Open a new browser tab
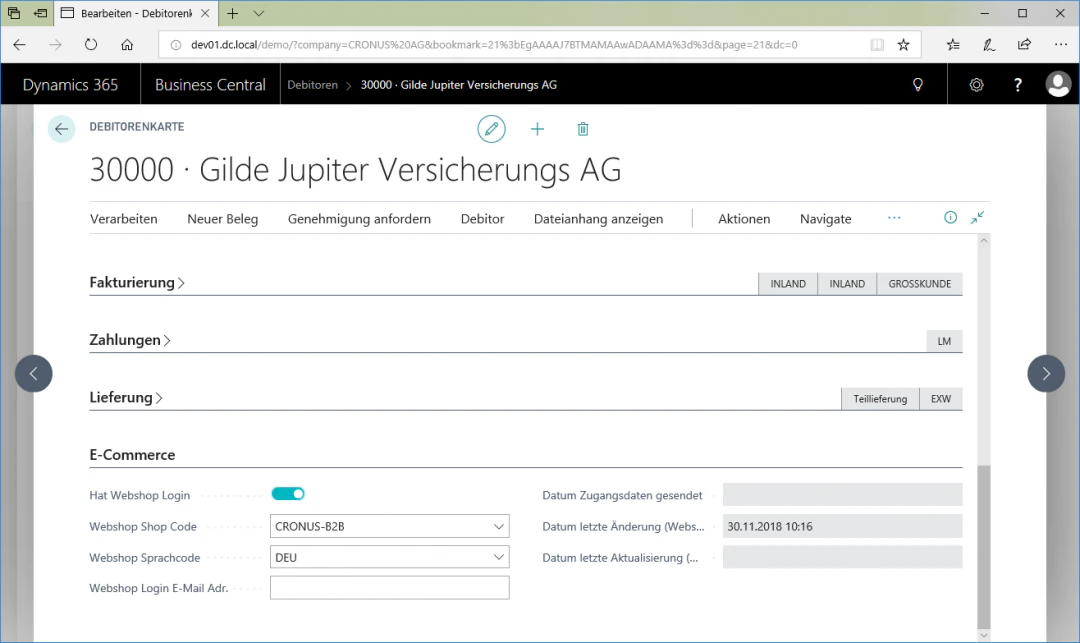 tap(233, 13)
